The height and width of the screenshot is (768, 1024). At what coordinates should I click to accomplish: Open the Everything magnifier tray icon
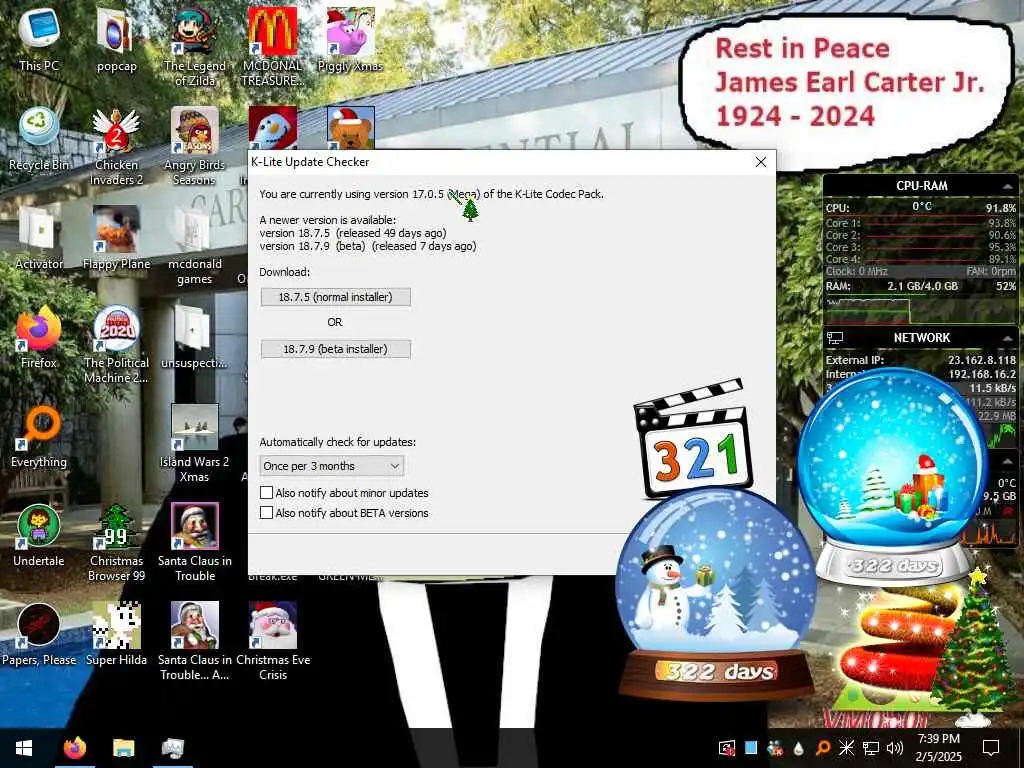pos(824,748)
